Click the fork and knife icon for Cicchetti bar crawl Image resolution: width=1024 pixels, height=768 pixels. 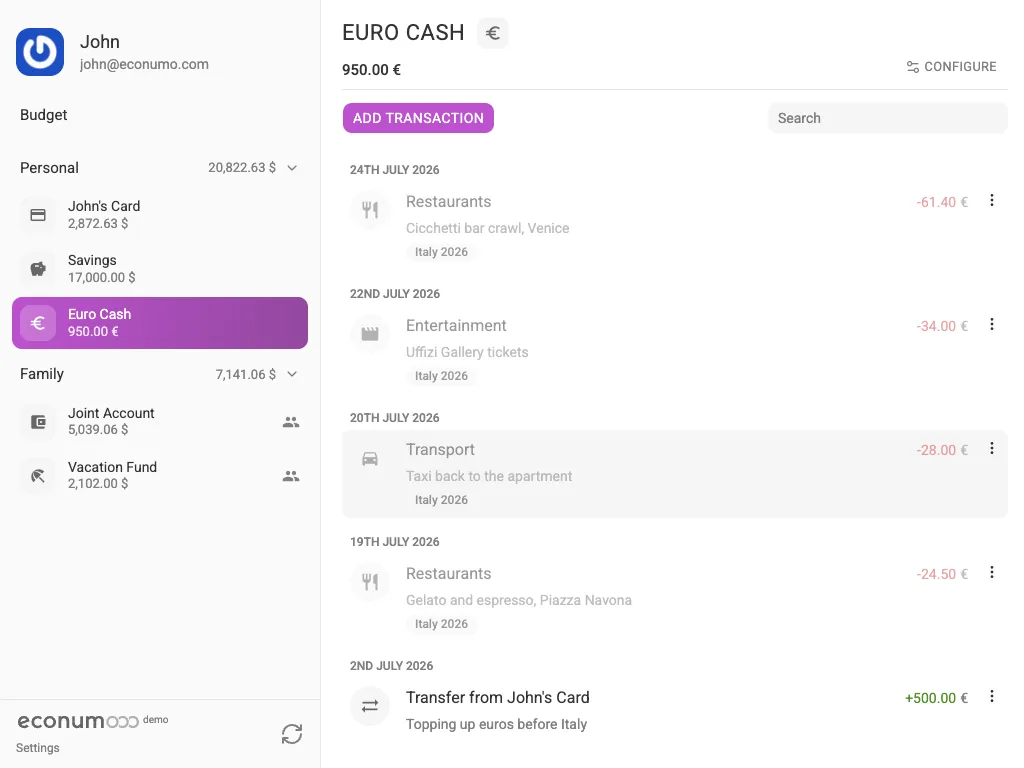point(370,210)
